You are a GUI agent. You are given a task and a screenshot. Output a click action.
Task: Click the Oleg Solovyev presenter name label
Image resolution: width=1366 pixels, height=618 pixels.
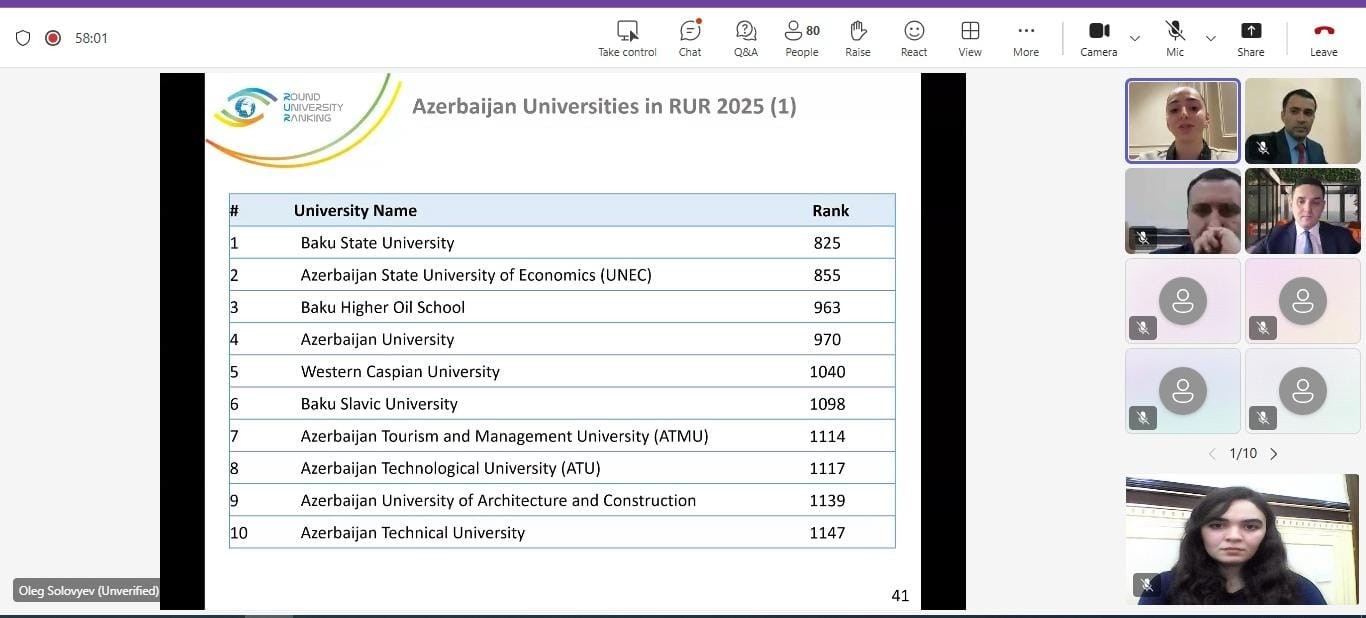(x=88, y=591)
